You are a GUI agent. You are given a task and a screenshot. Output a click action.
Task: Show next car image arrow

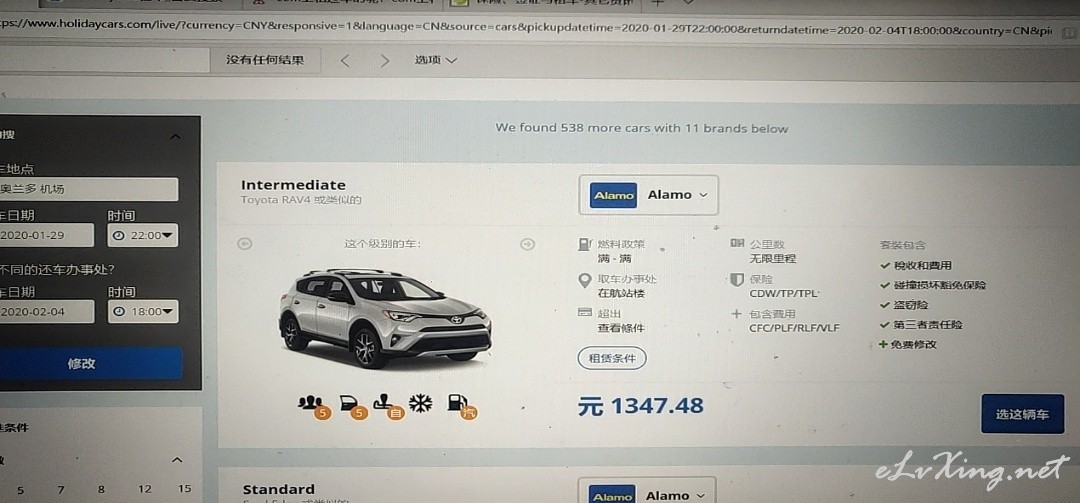click(x=527, y=243)
